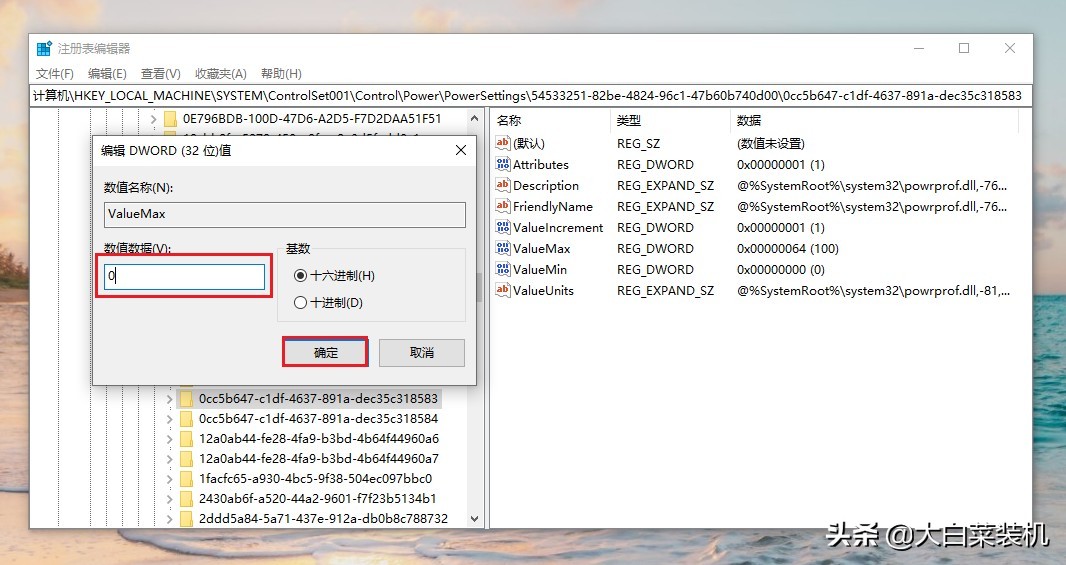Select tree key 0E796BDB-100D-47D6-A2D5-F7D2DAA51F51
The height and width of the screenshot is (565, 1066).
click(x=312, y=119)
